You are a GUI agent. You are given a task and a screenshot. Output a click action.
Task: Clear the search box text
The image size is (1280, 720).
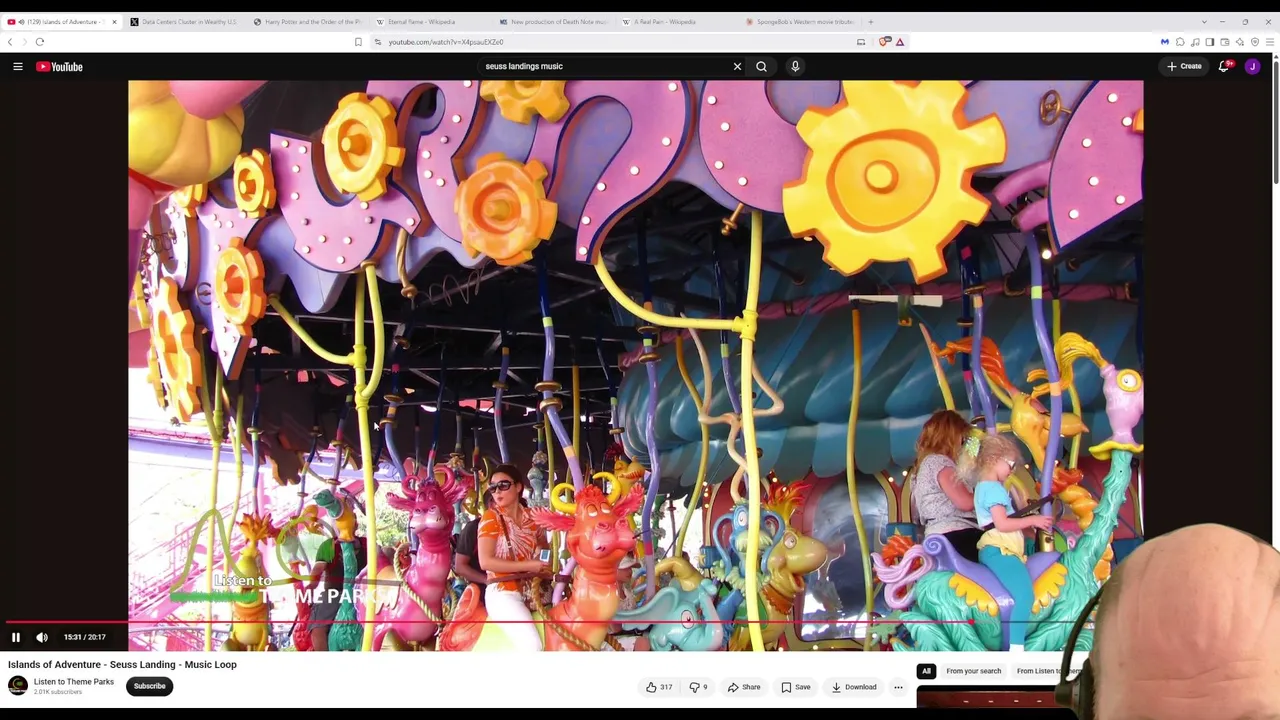pos(737,66)
